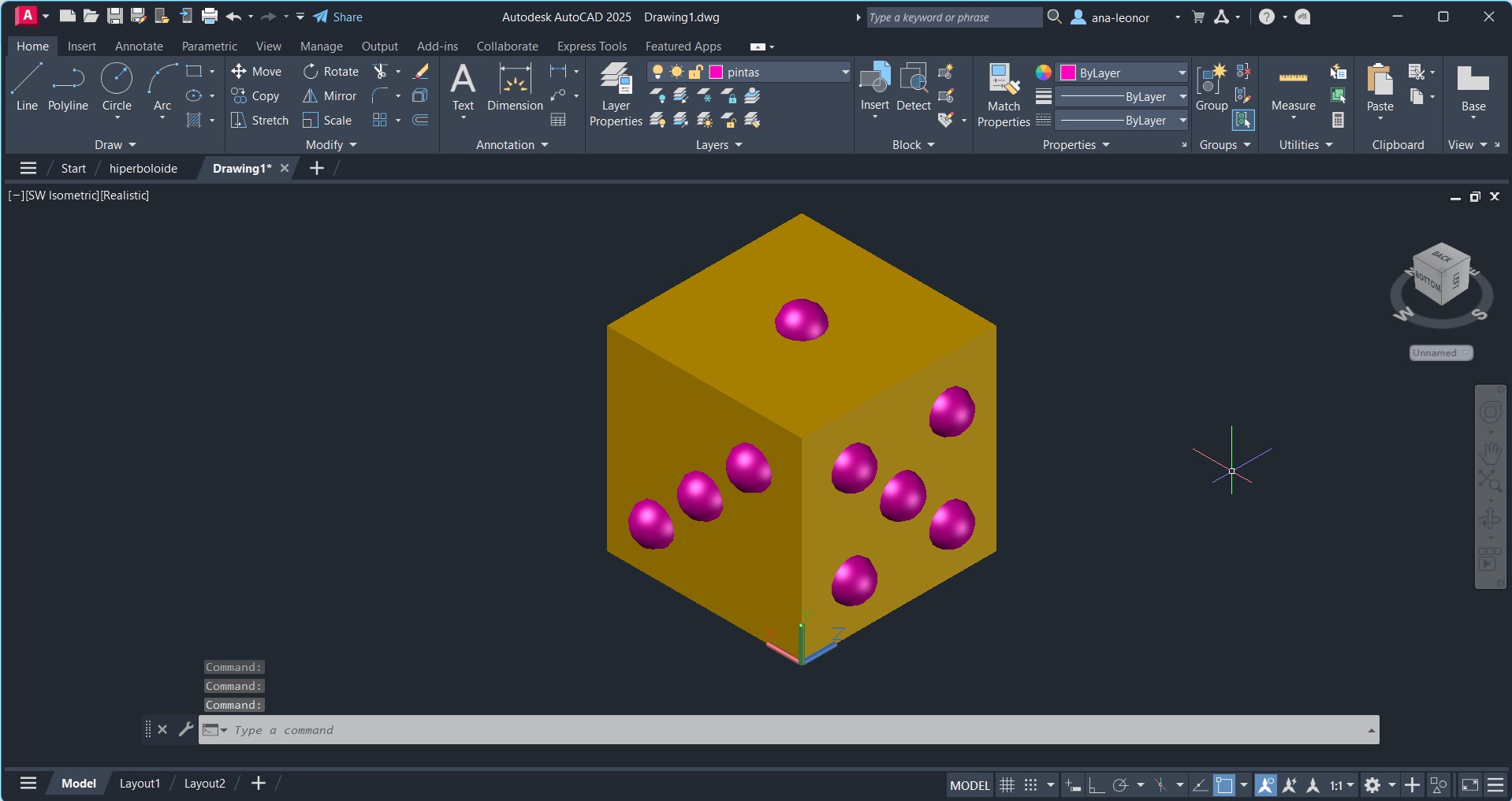Toggle polar tracking in status bar
The width and height of the screenshot is (1512, 801).
pyautogui.click(x=1120, y=785)
